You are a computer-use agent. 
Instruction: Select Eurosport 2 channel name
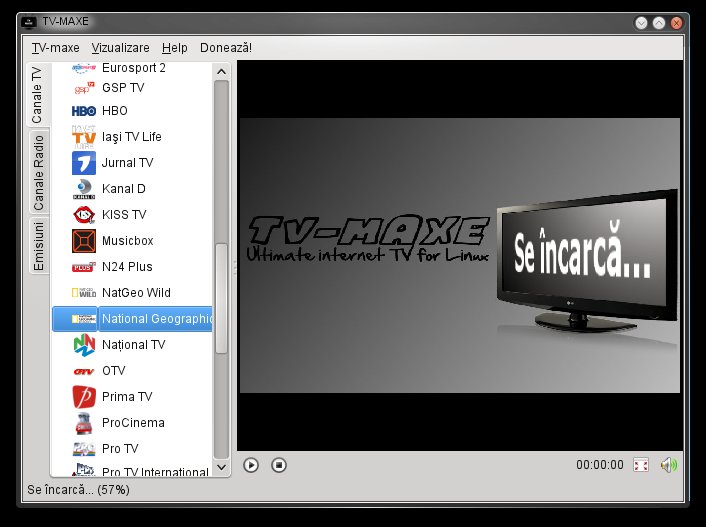tap(134, 68)
